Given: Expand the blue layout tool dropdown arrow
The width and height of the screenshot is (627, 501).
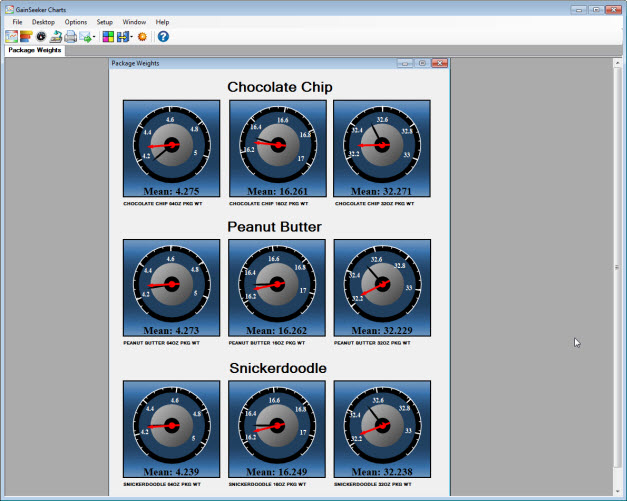Looking at the screenshot, I should 132,38.
